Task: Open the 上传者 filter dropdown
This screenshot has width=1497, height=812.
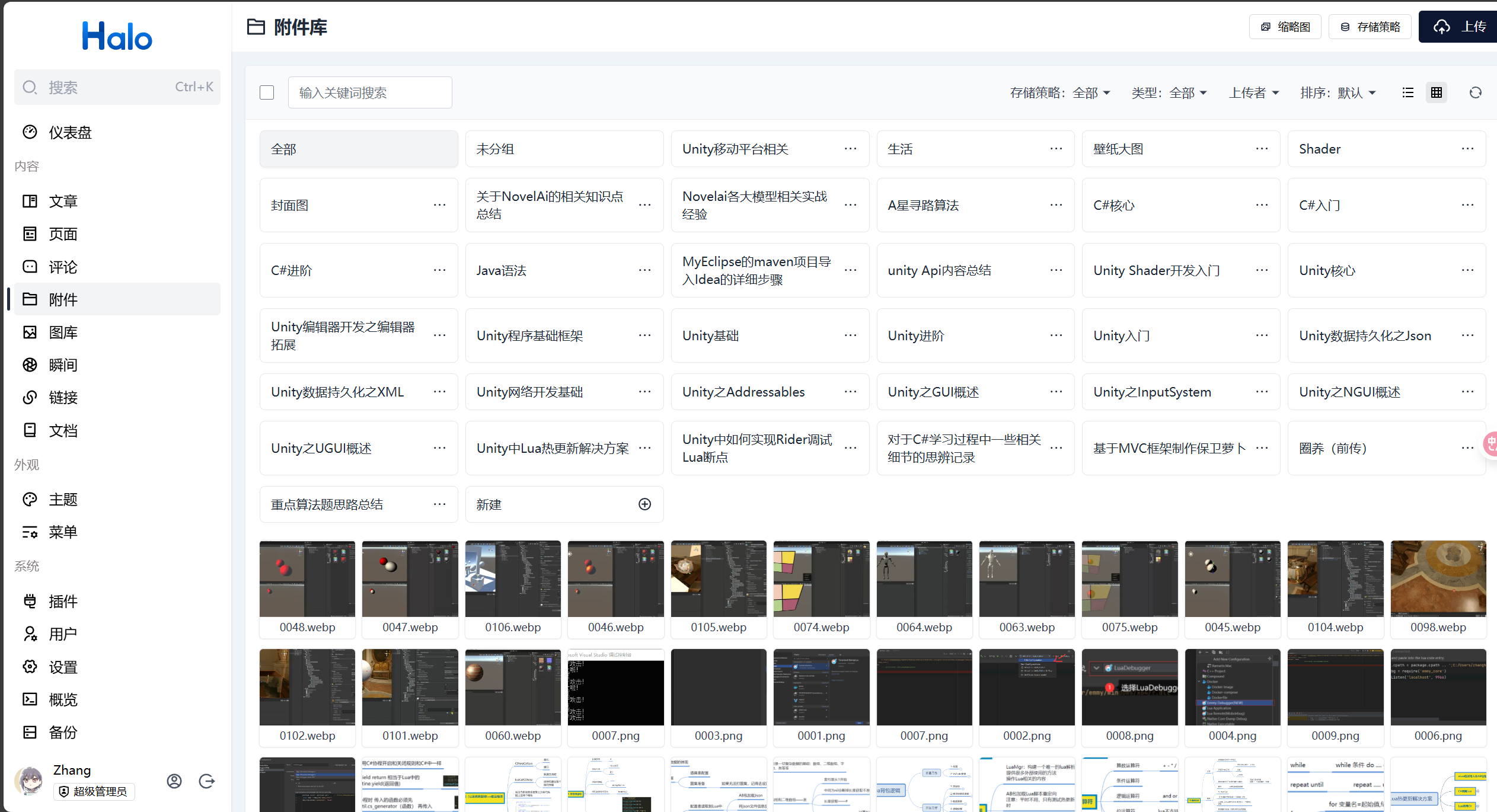Action: coord(1254,93)
